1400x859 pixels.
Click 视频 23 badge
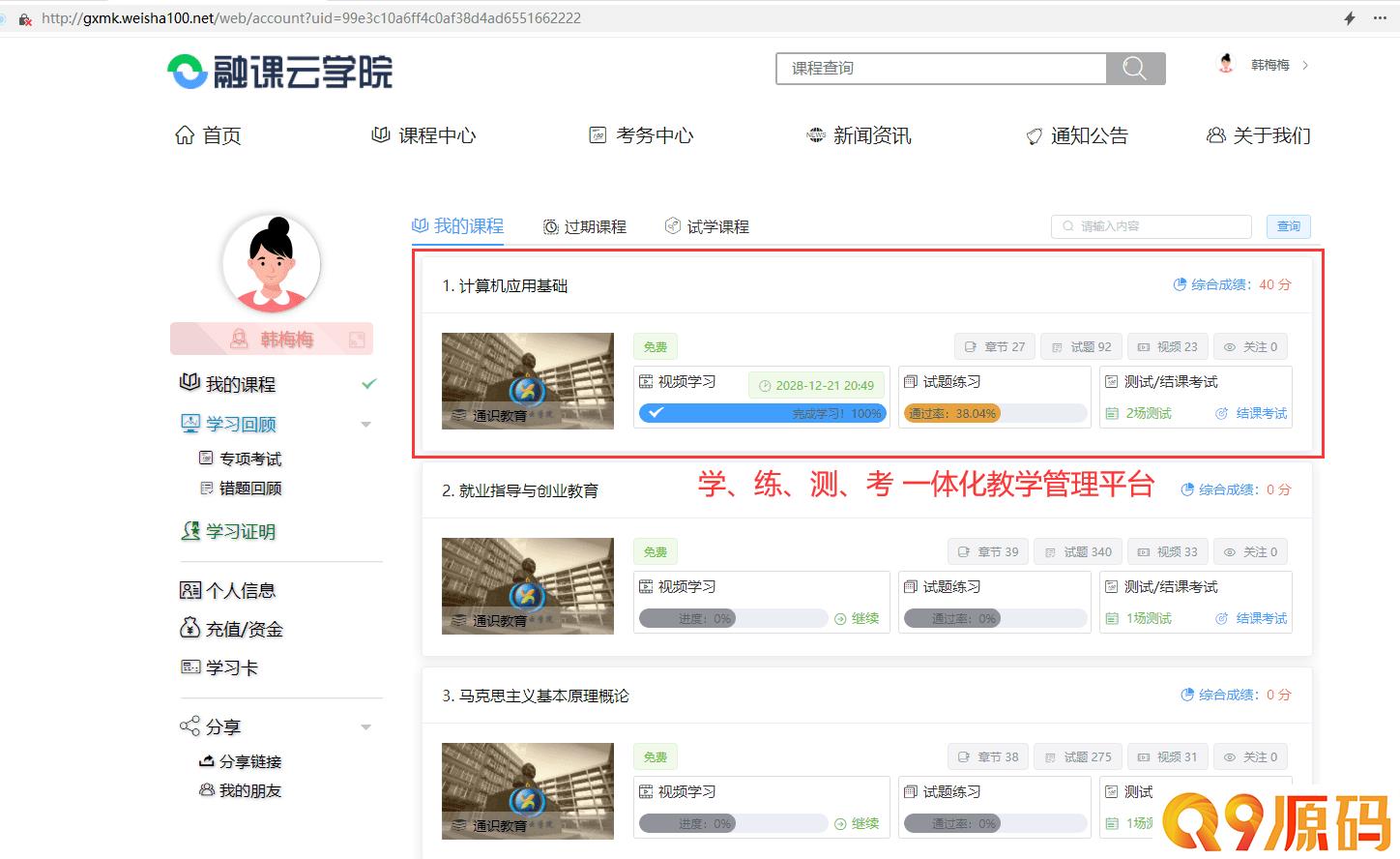[x=1167, y=346]
